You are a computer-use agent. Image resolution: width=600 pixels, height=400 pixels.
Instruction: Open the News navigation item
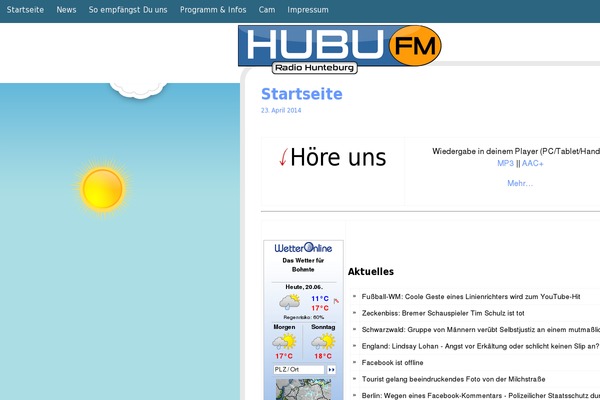[x=66, y=10]
